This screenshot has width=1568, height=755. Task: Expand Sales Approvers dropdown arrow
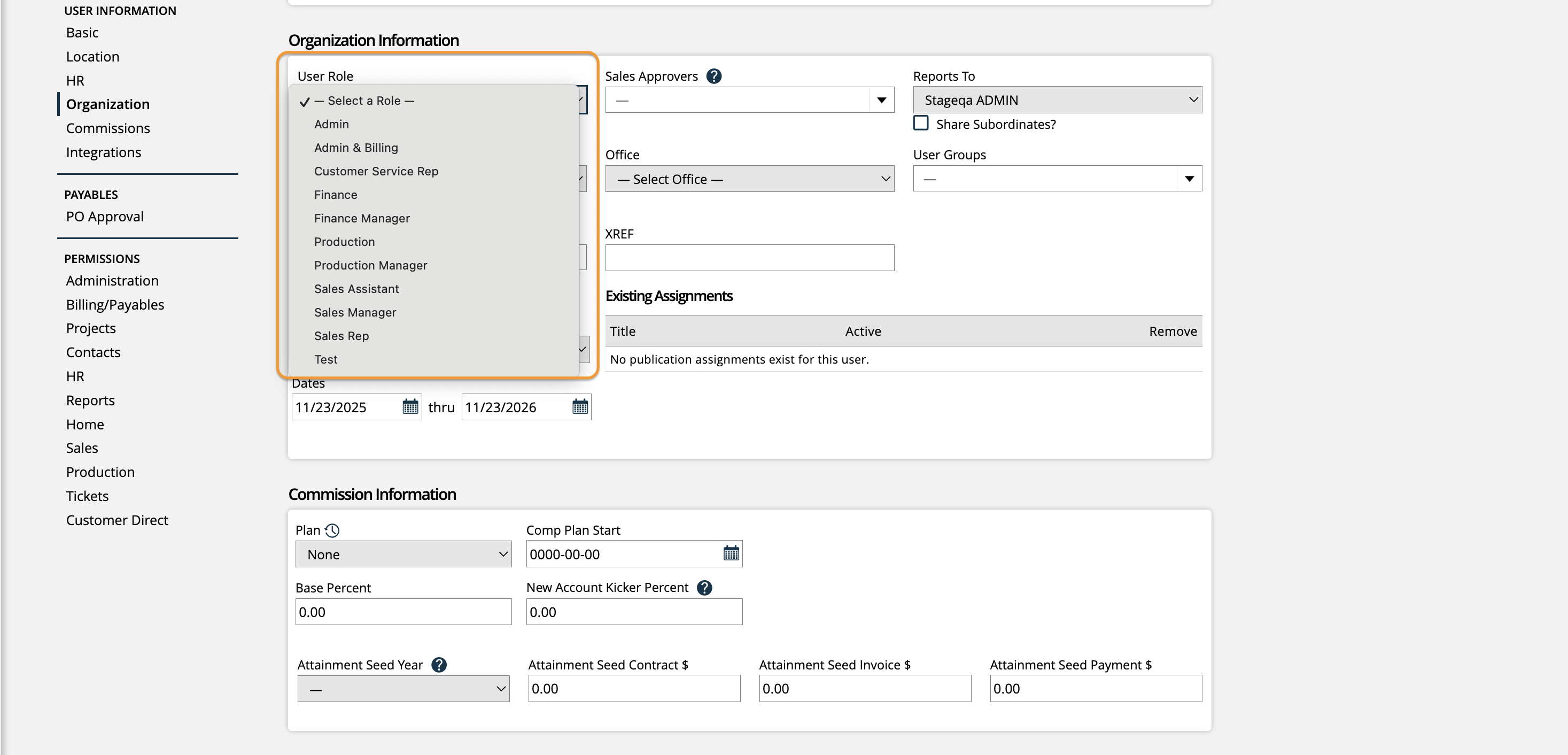click(x=881, y=100)
